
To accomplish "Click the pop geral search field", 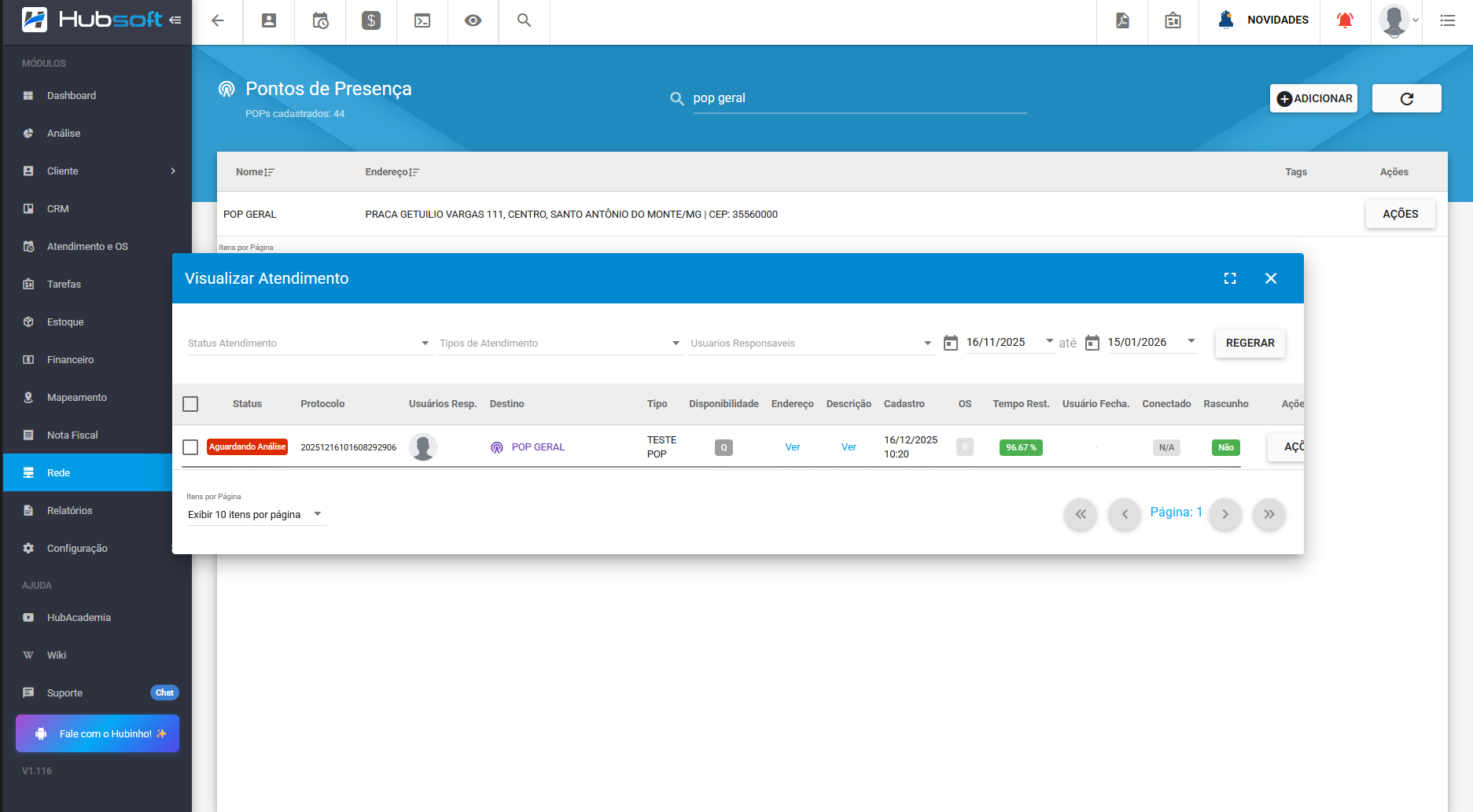I will pyautogui.click(x=859, y=98).
